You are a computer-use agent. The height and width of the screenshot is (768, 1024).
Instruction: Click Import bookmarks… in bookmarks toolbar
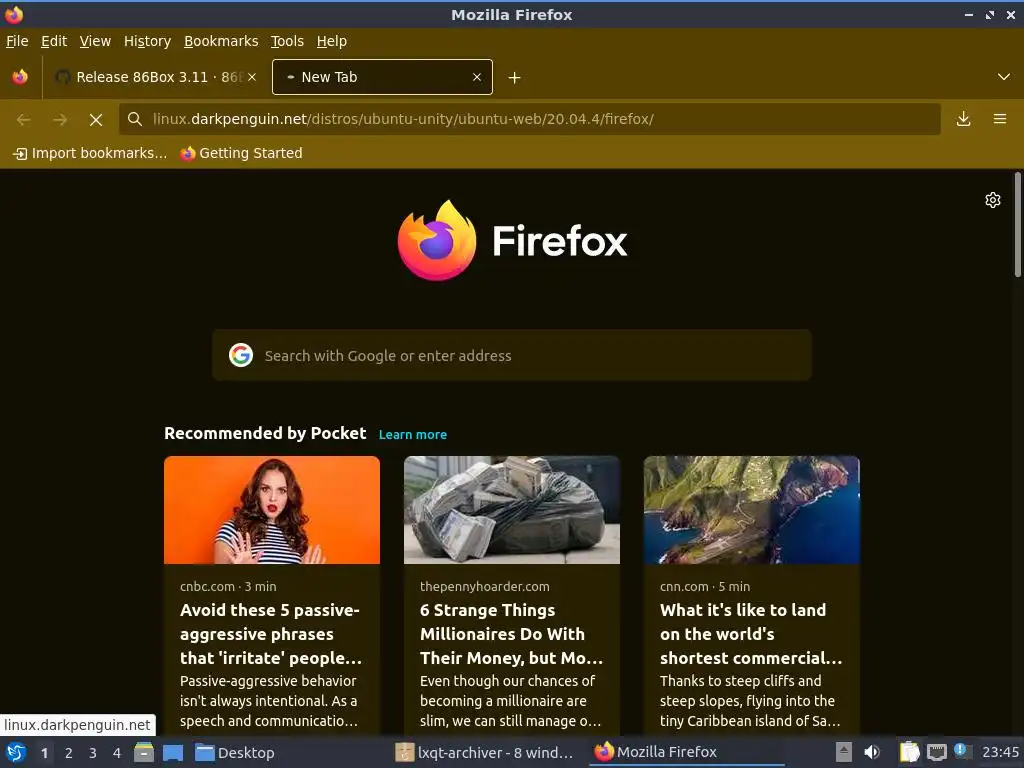(90, 153)
